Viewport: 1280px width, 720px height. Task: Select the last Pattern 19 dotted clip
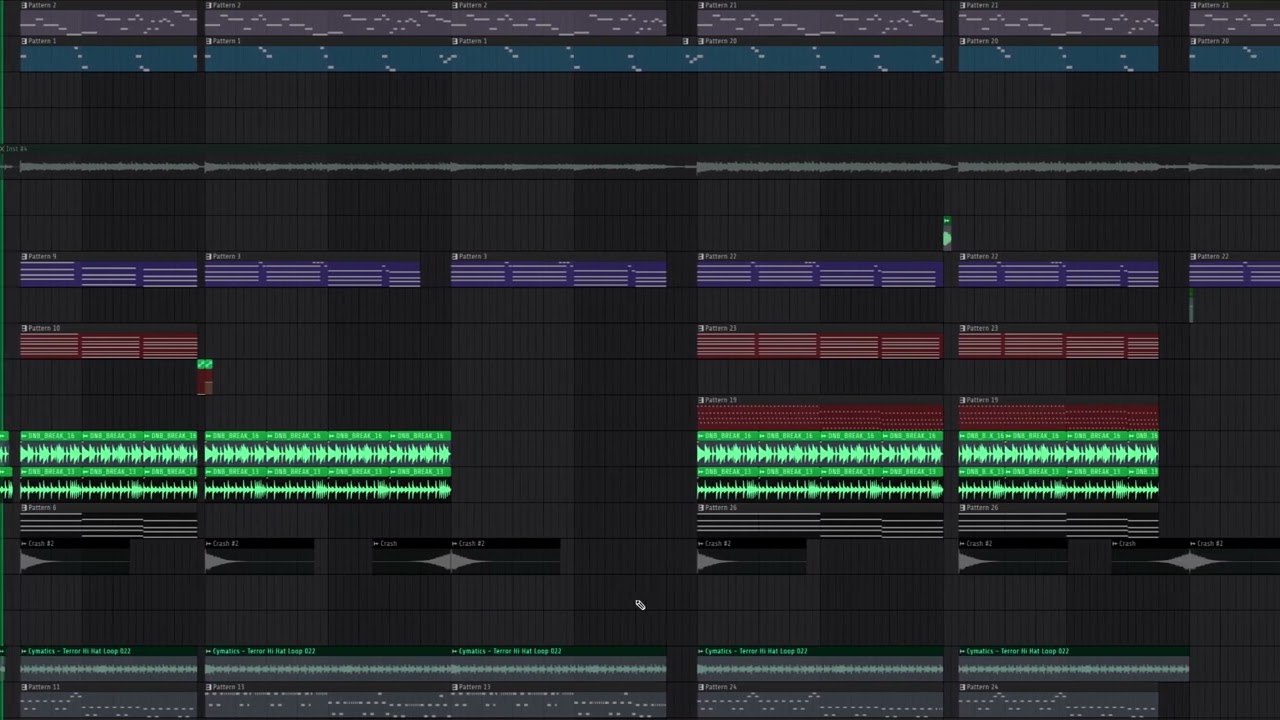click(1058, 413)
